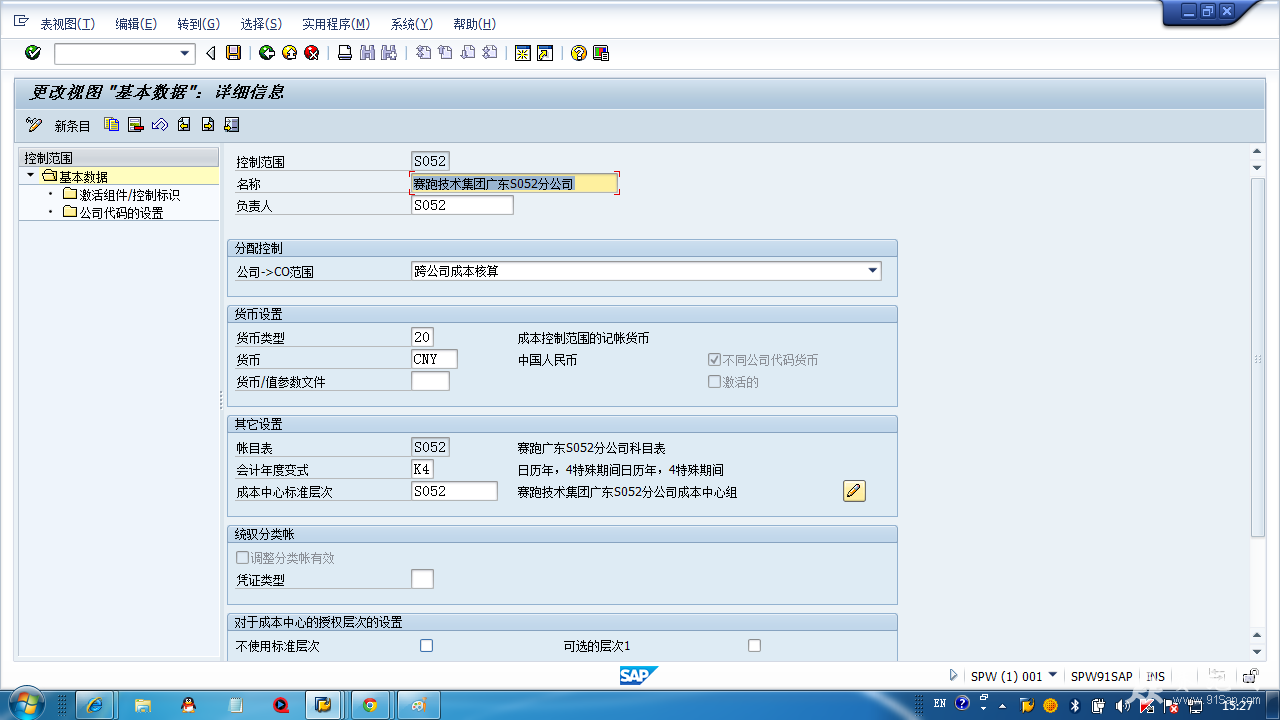
Task: Click the Delete entry icon
Action: [x=136, y=125]
